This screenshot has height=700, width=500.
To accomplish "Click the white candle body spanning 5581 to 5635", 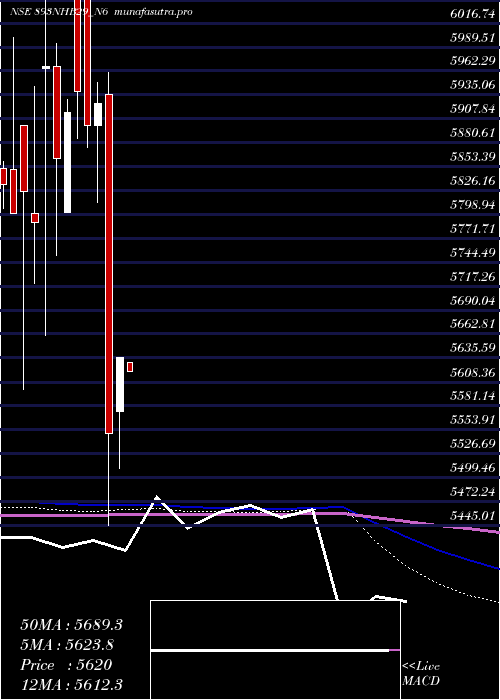I will click(120, 384).
